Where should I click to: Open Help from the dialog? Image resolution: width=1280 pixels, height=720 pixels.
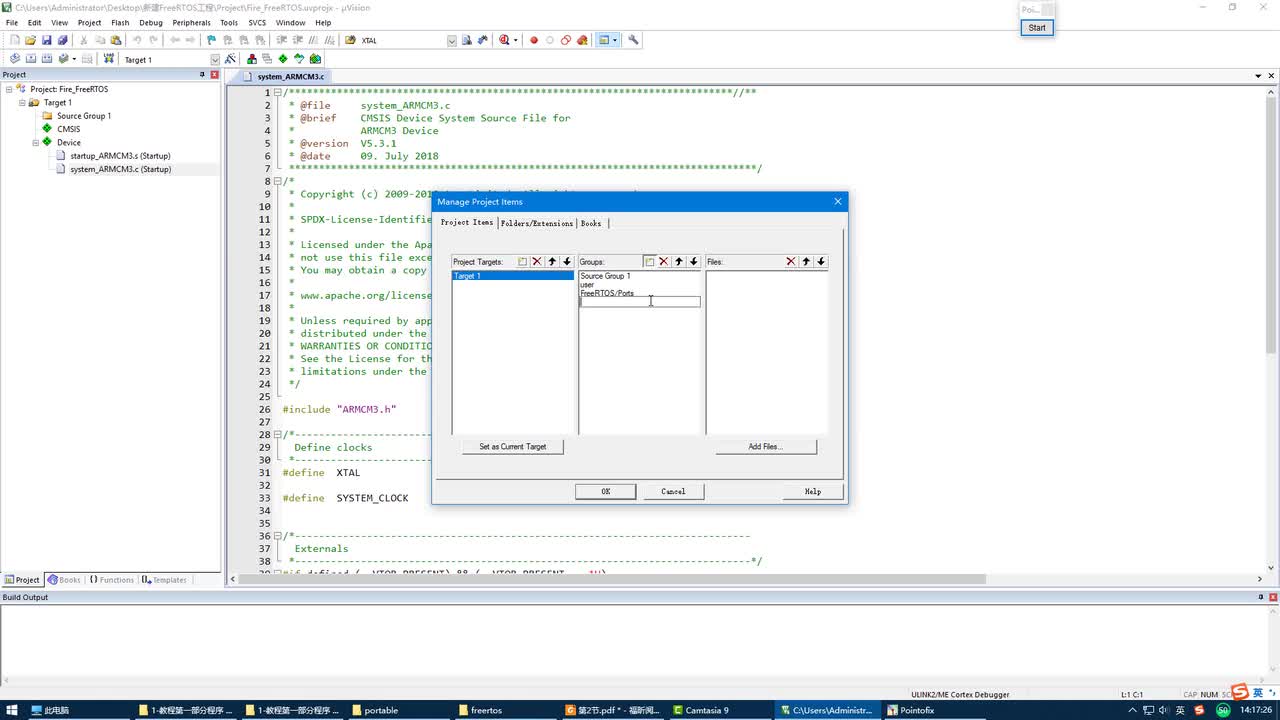[x=813, y=491]
